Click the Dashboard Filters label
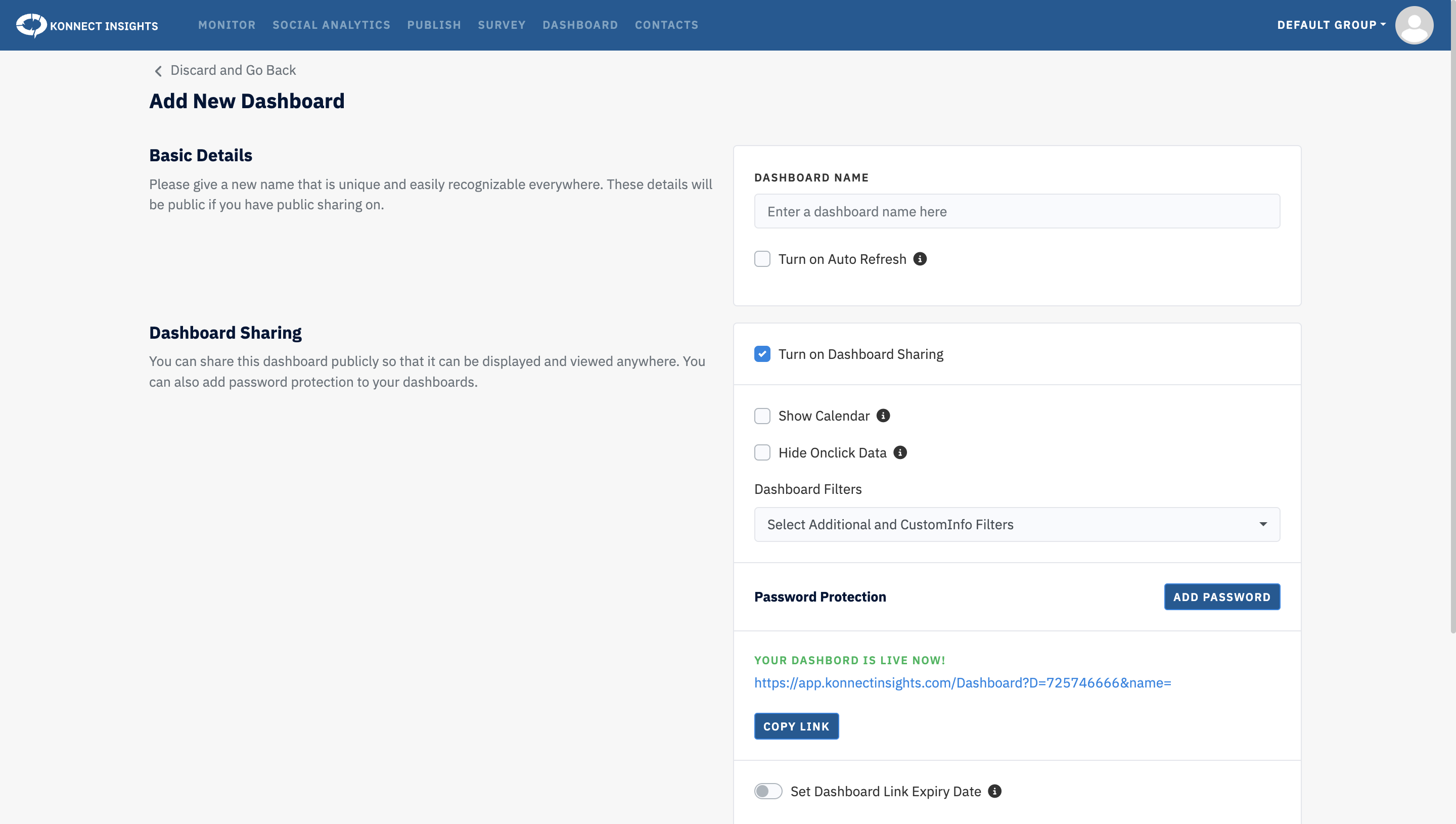 (807, 489)
